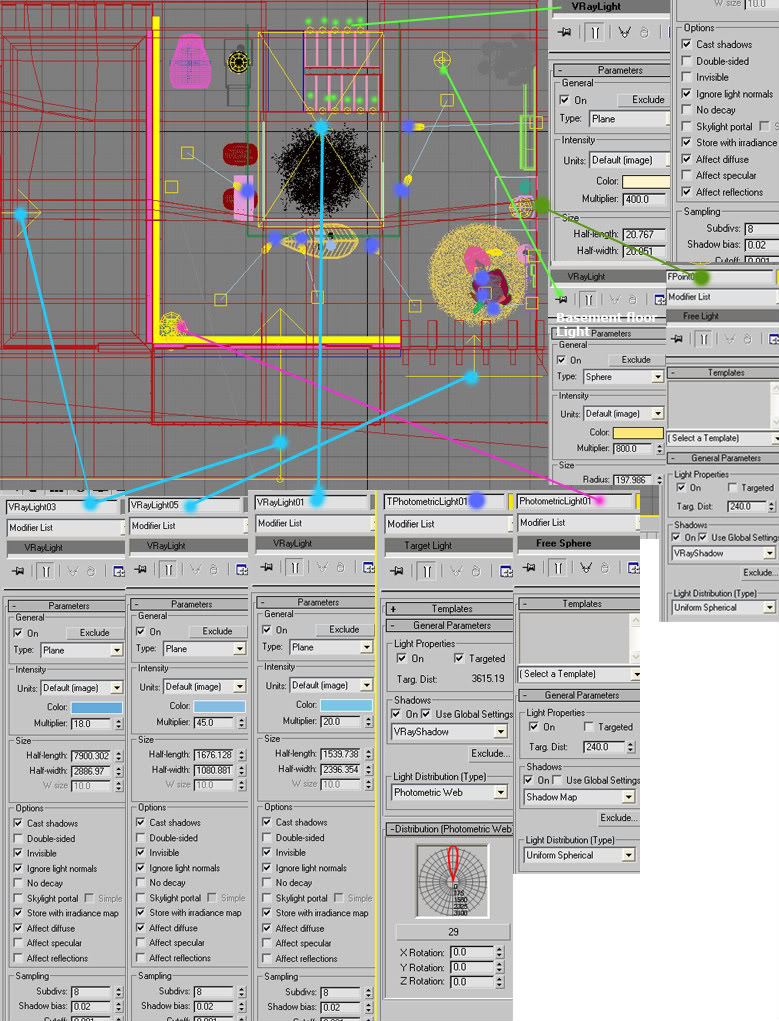This screenshot has height=1021, width=779.
Task: Click Exclude... below the Shadow Map dropdown
Action: (617, 818)
